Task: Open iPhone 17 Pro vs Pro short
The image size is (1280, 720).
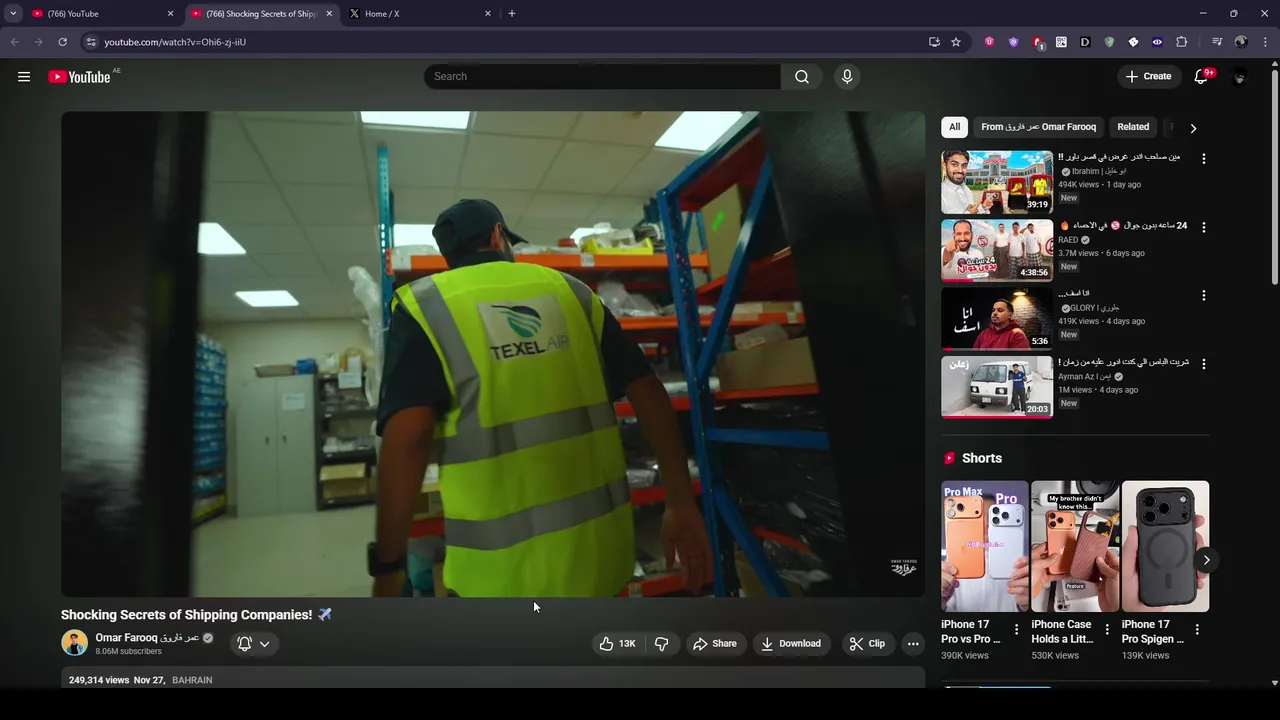Action: tap(984, 547)
